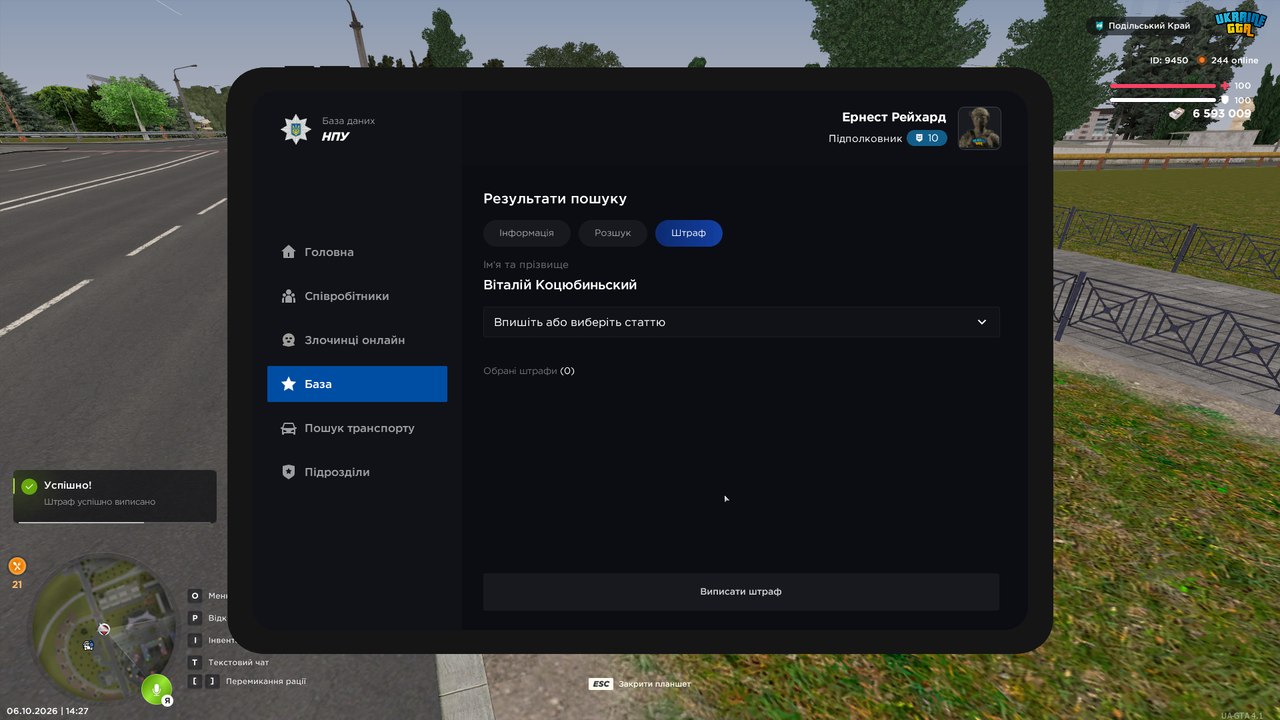Click the rank level 10 badge

tap(927, 138)
